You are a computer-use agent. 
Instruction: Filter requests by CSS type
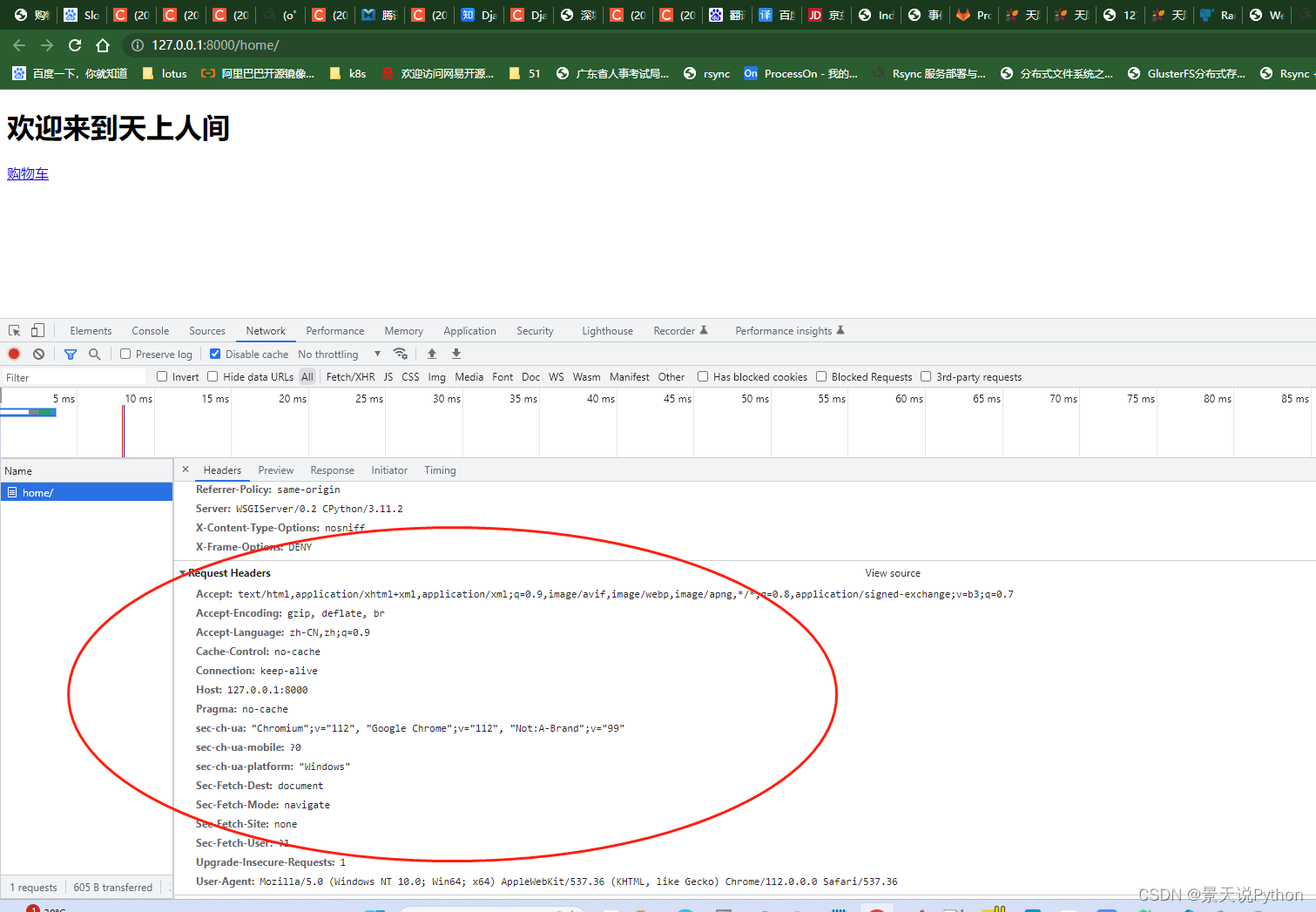tap(410, 377)
